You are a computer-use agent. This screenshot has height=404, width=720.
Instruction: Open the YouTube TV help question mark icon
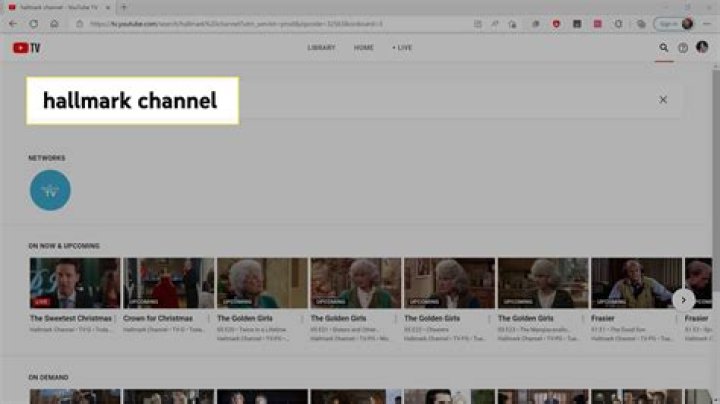(683, 48)
